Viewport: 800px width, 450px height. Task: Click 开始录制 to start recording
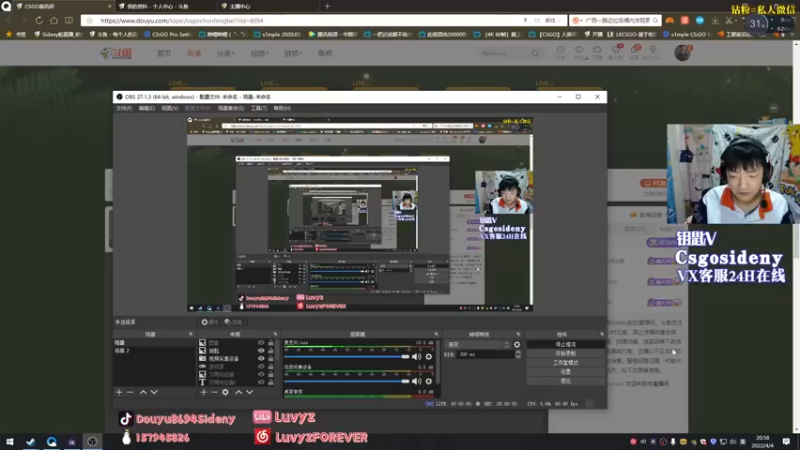pos(565,354)
